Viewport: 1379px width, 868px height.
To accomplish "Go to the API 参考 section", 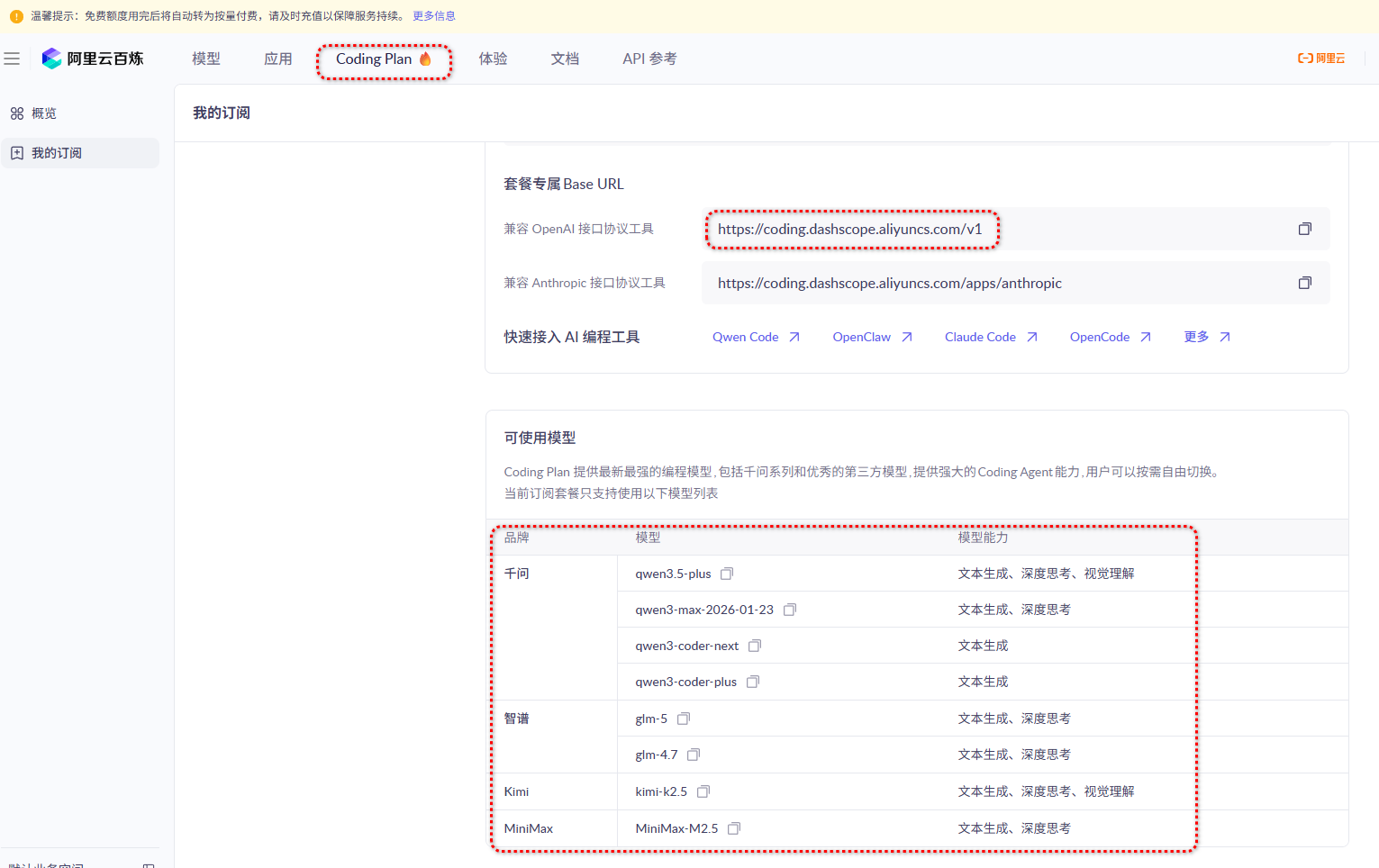I will pyautogui.click(x=649, y=58).
